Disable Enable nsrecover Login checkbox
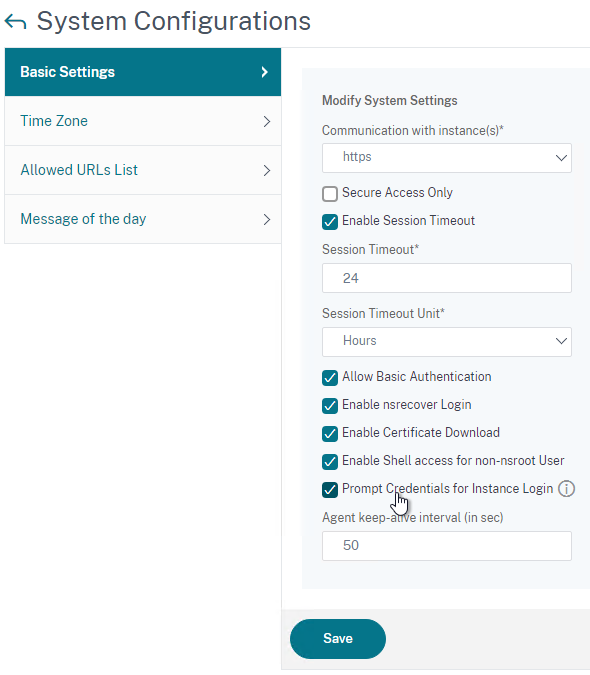Image resolution: width=590 pixels, height=675 pixels. pos(330,406)
